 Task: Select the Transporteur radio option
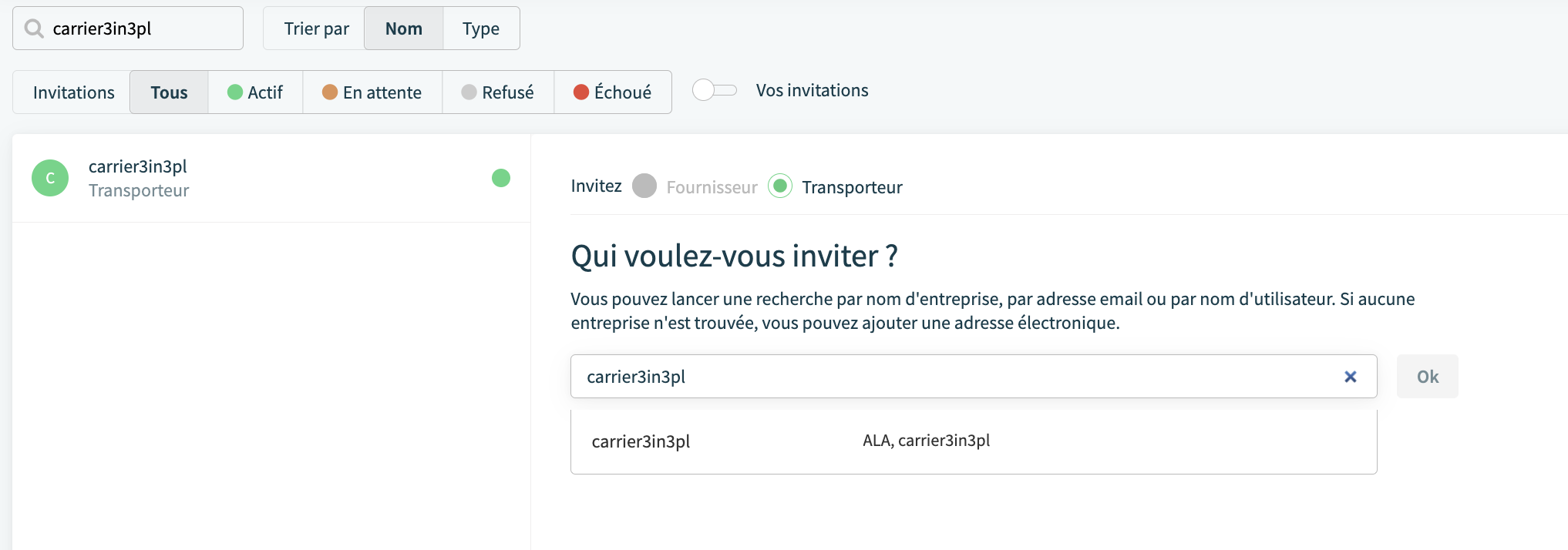click(780, 186)
